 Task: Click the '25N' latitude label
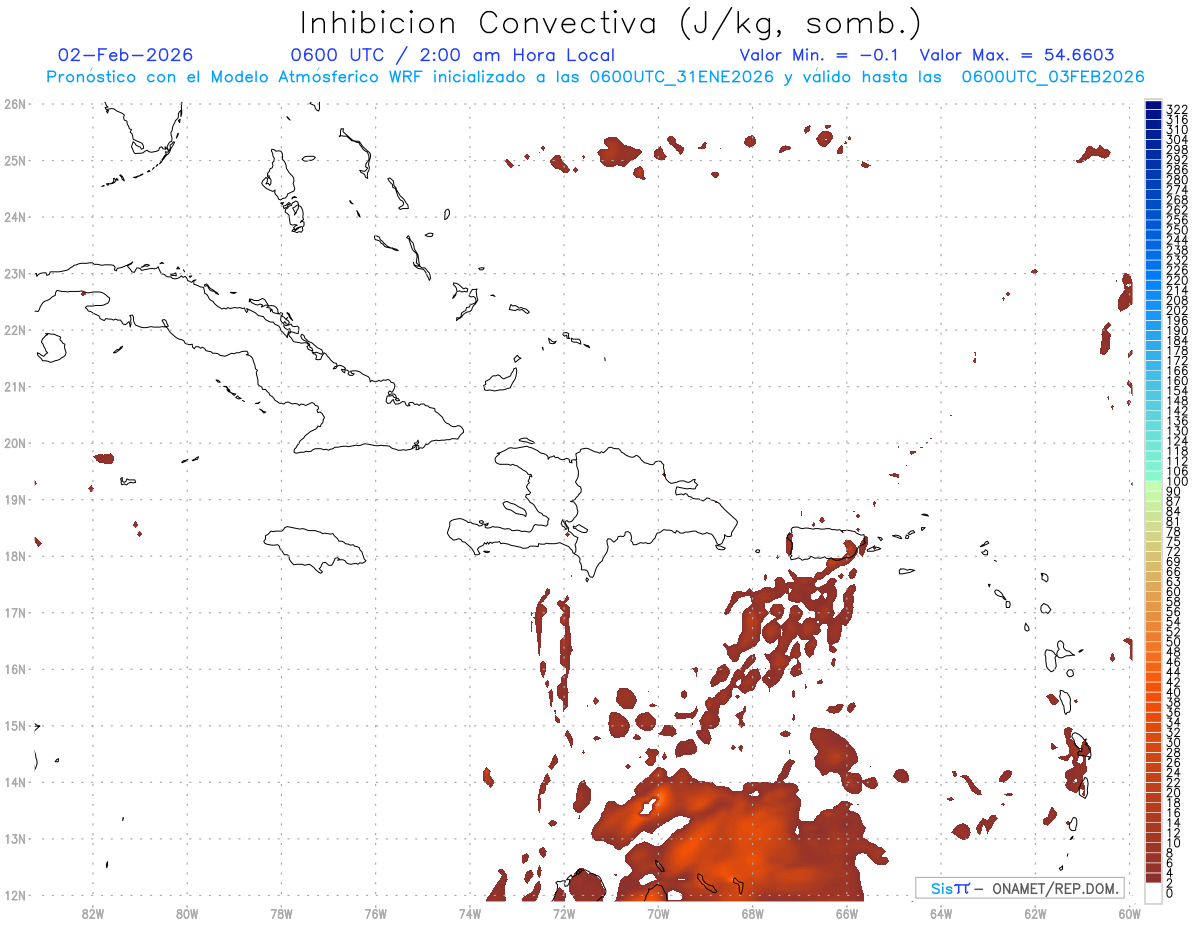click(x=15, y=160)
